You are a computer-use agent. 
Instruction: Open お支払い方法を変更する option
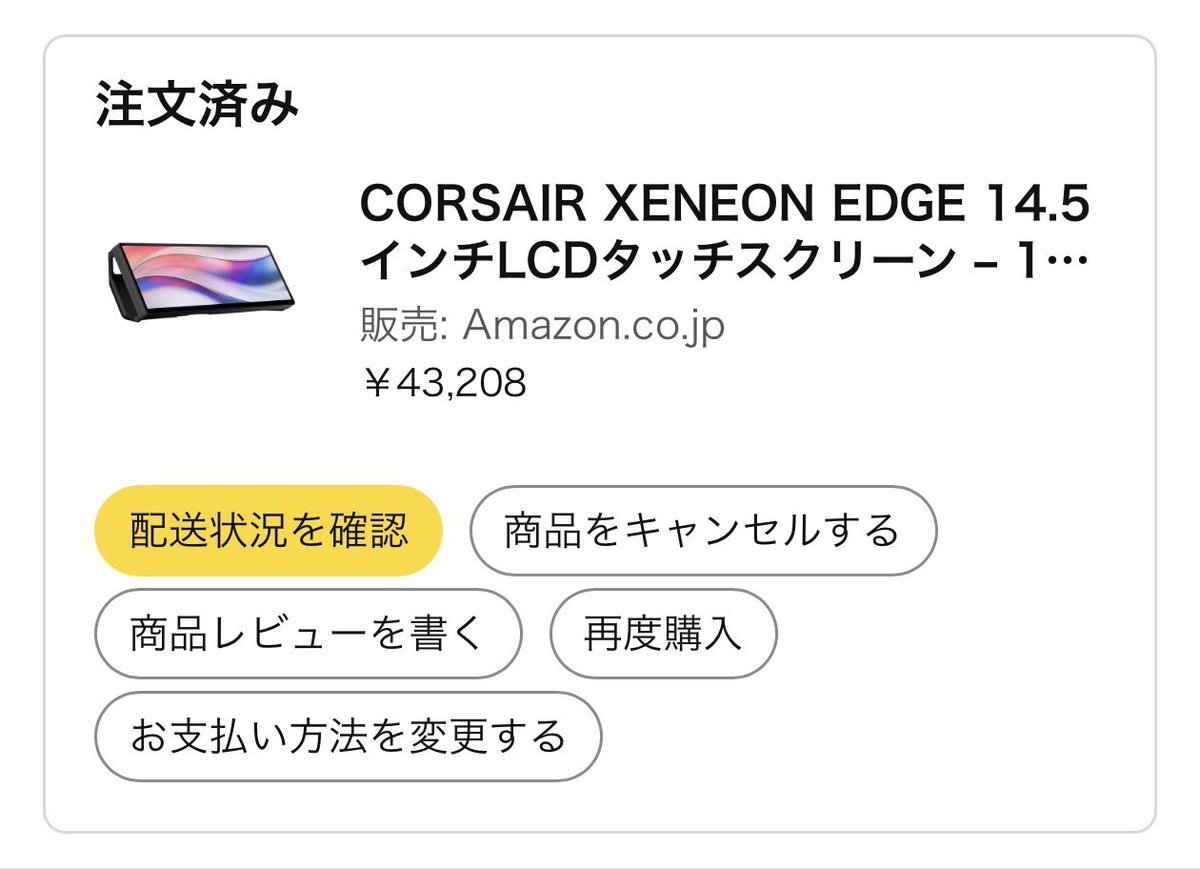(348, 737)
